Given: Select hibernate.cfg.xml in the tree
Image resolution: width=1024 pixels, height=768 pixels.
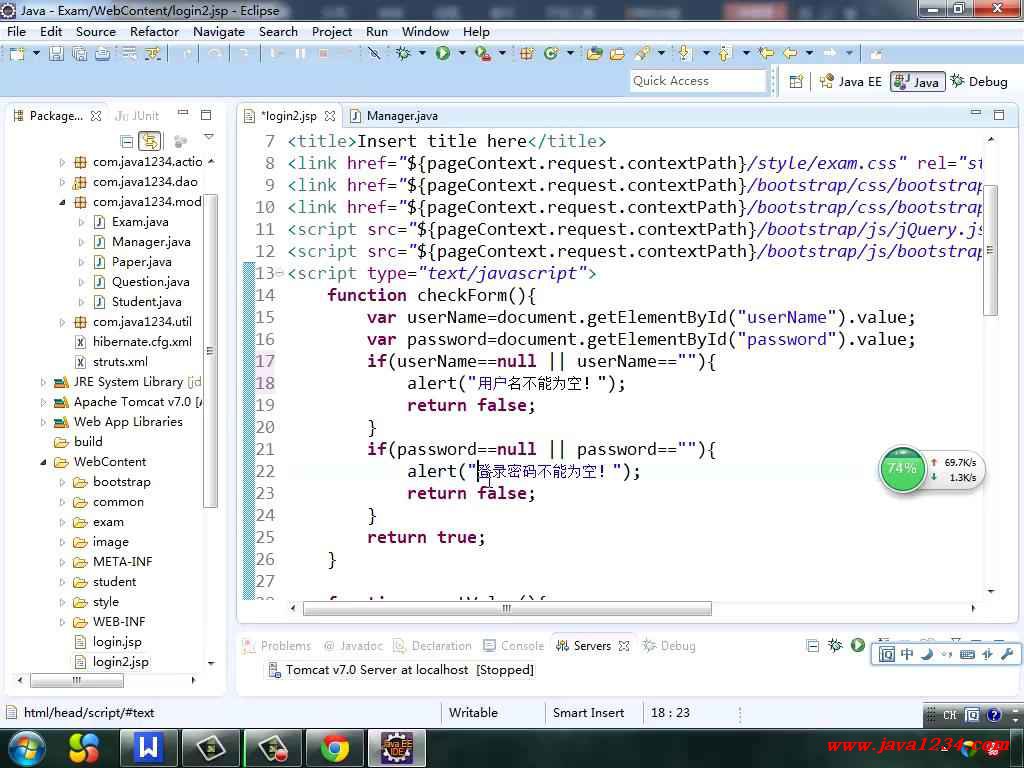Looking at the screenshot, I should 142,342.
